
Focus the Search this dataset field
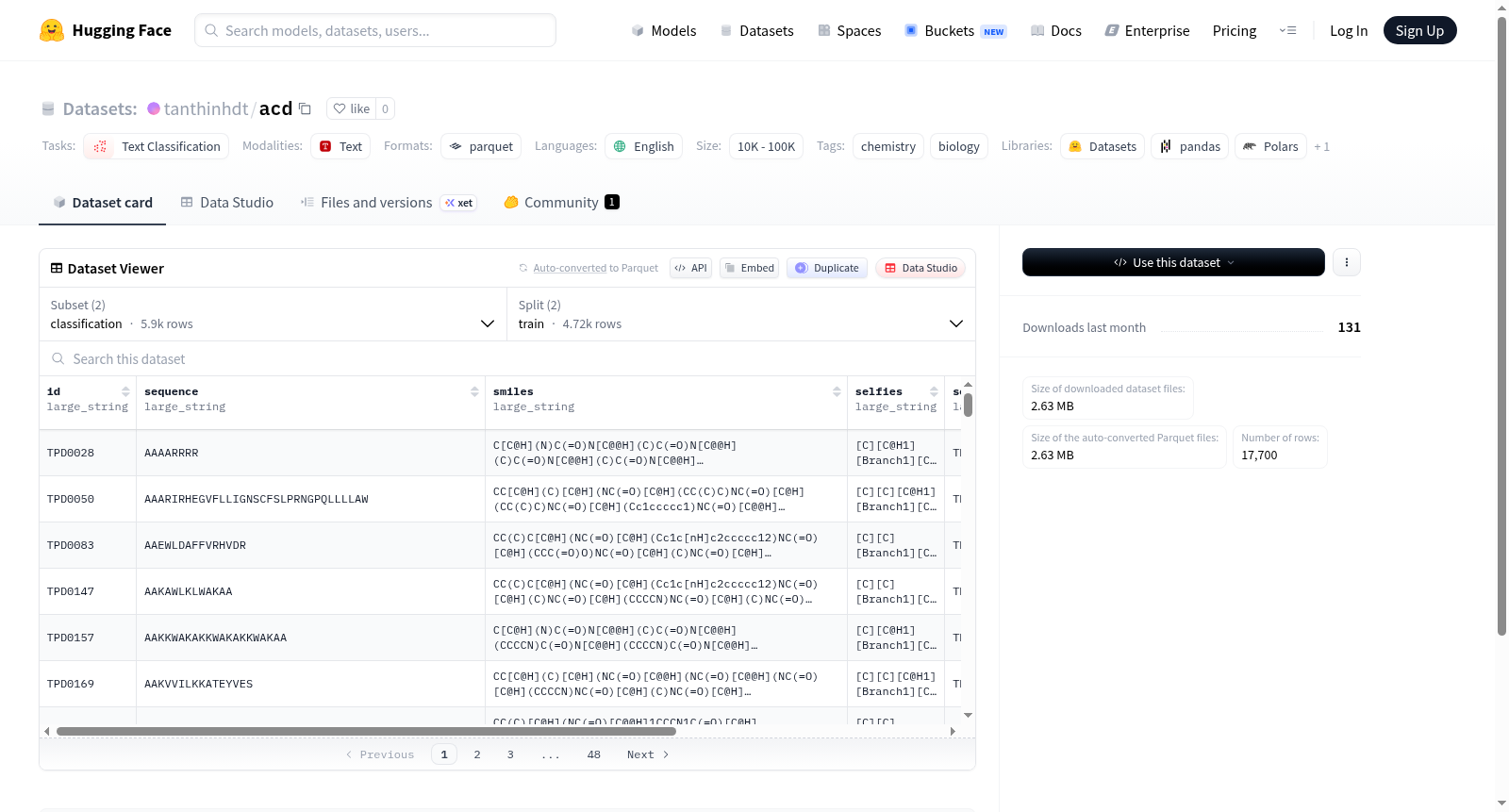[x=507, y=358]
